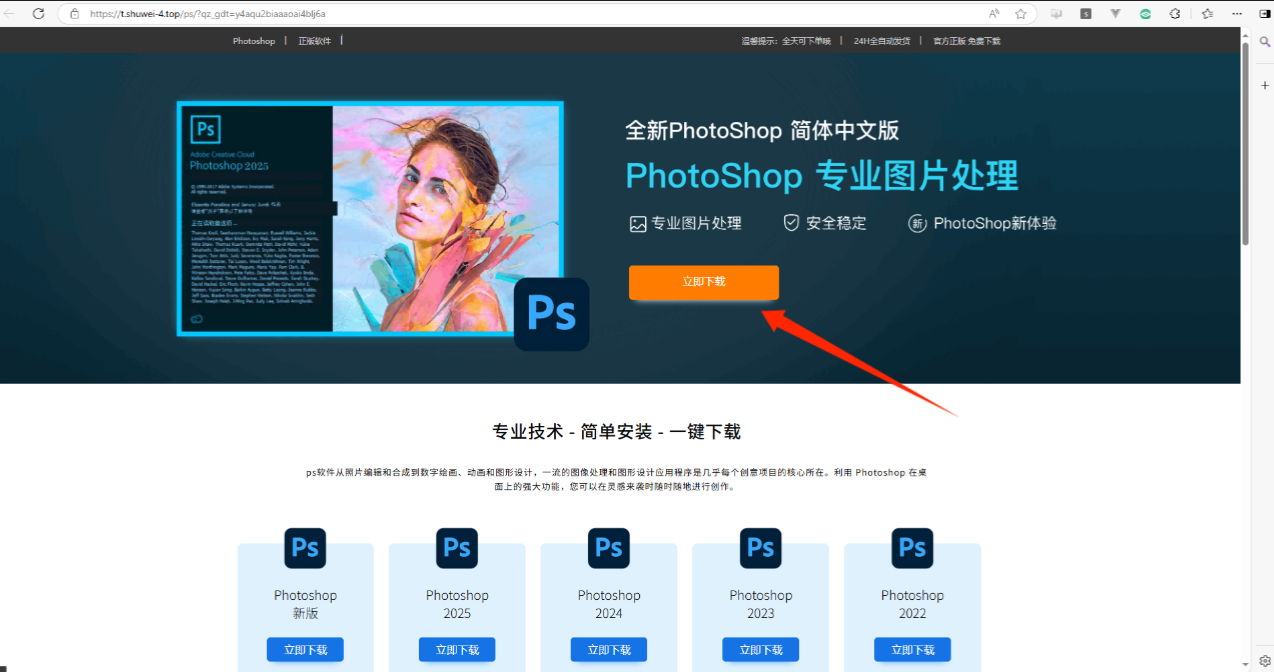Click the Photoshop 2023 card title

[761, 604]
